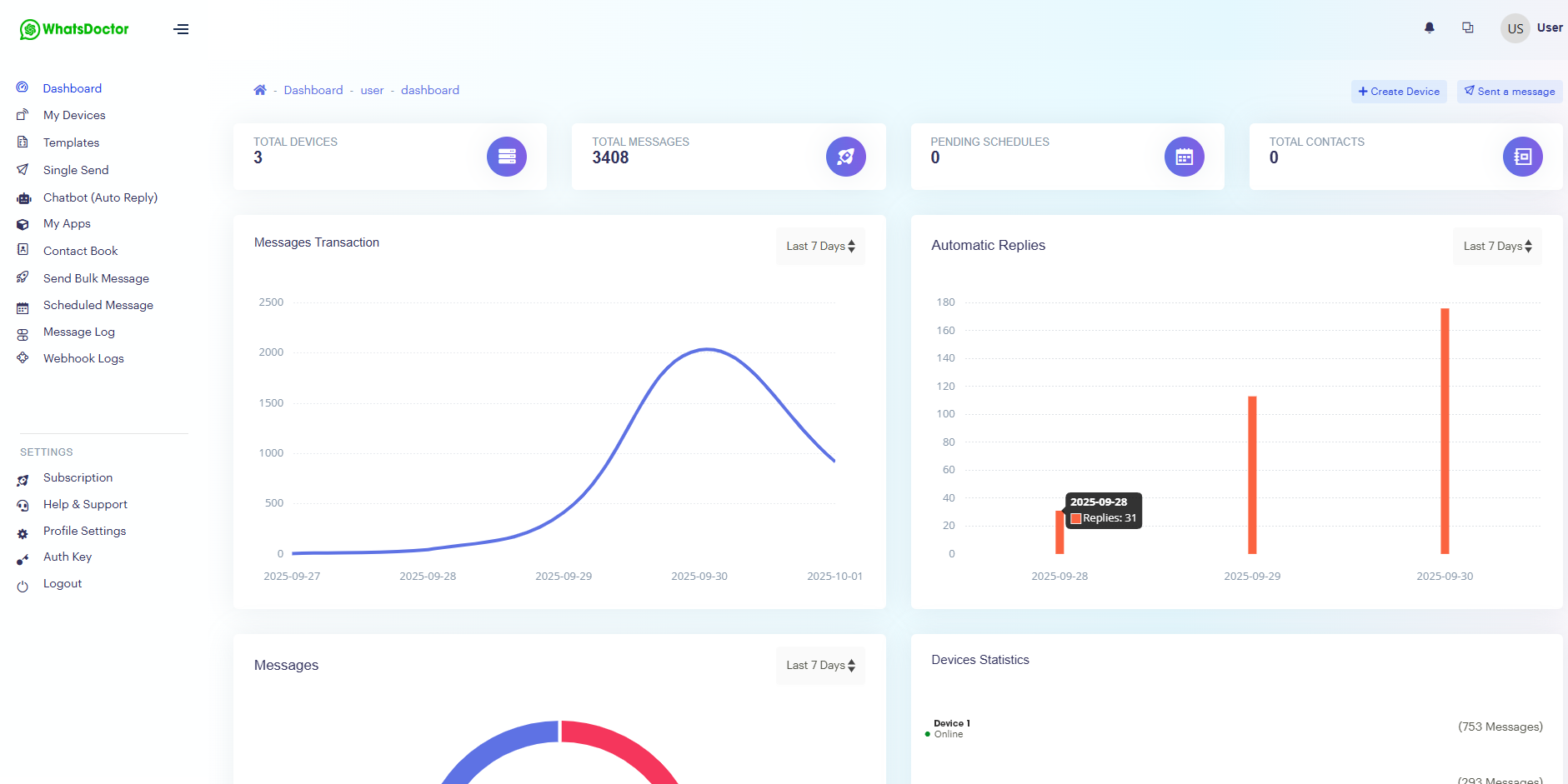Click the Total Contacts address book icon
Image resolution: width=1568 pixels, height=784 pixels.
coord(1522,157)
